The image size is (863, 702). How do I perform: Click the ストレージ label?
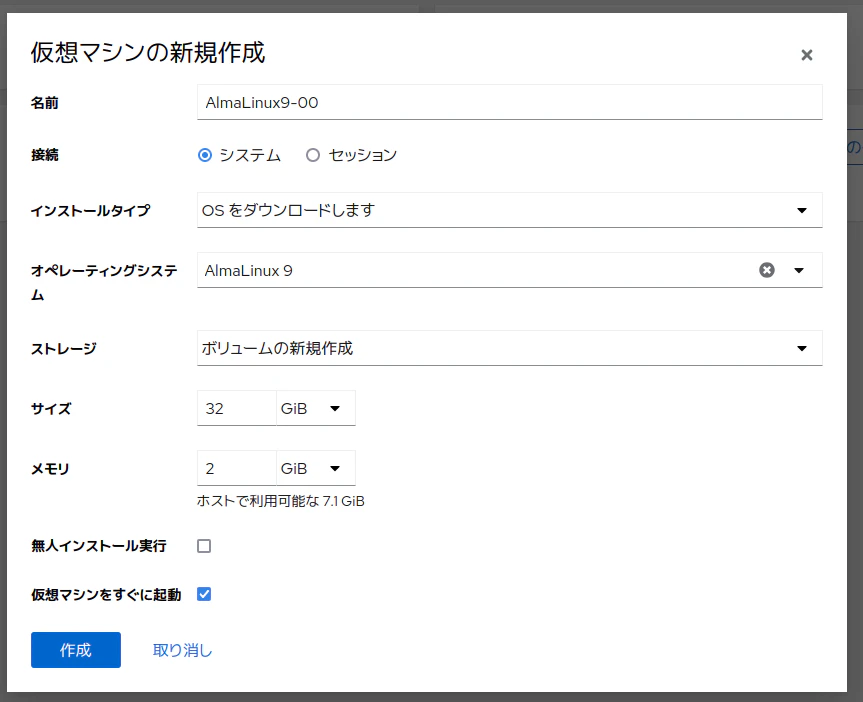(64, 349)
